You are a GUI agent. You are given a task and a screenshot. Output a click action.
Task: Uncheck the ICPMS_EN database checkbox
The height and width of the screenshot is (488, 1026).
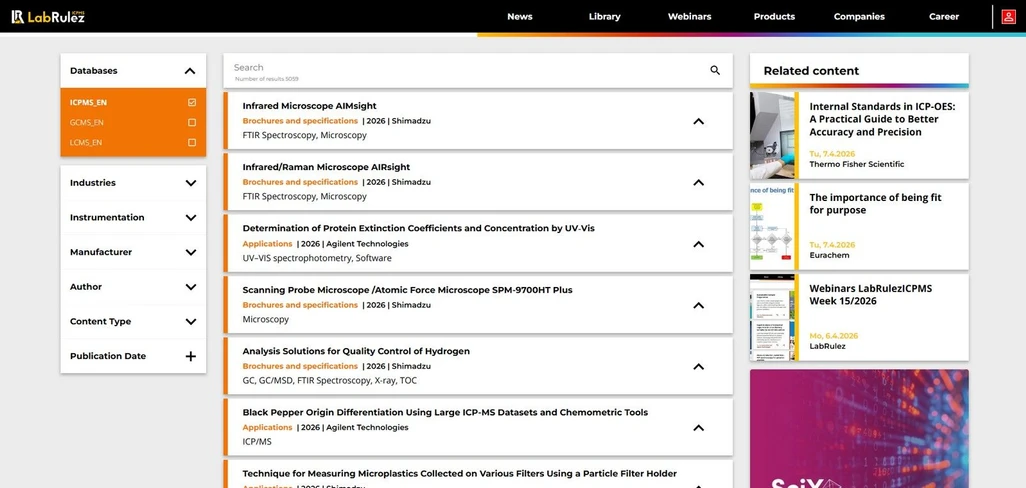click(x=192, y=102)
